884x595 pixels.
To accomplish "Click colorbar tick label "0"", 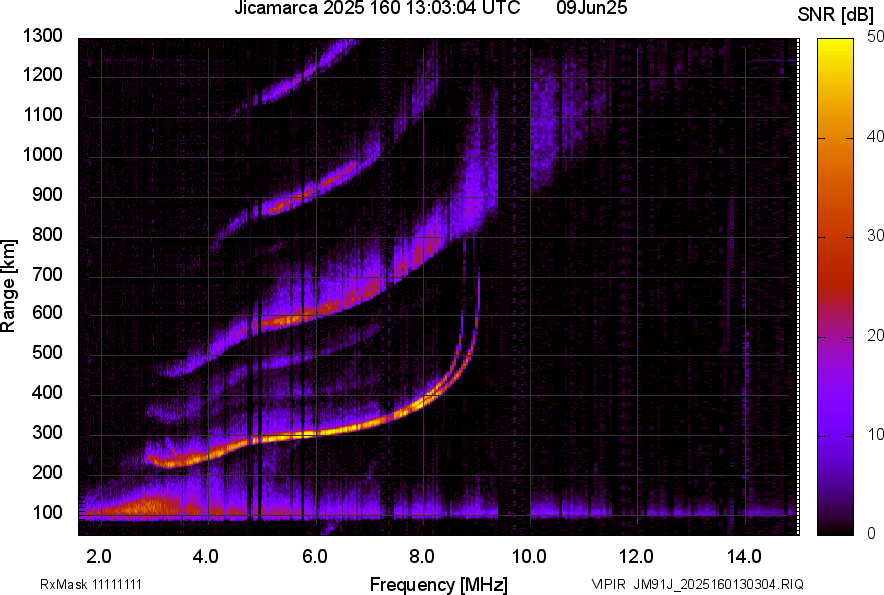I will click(872, 533).
